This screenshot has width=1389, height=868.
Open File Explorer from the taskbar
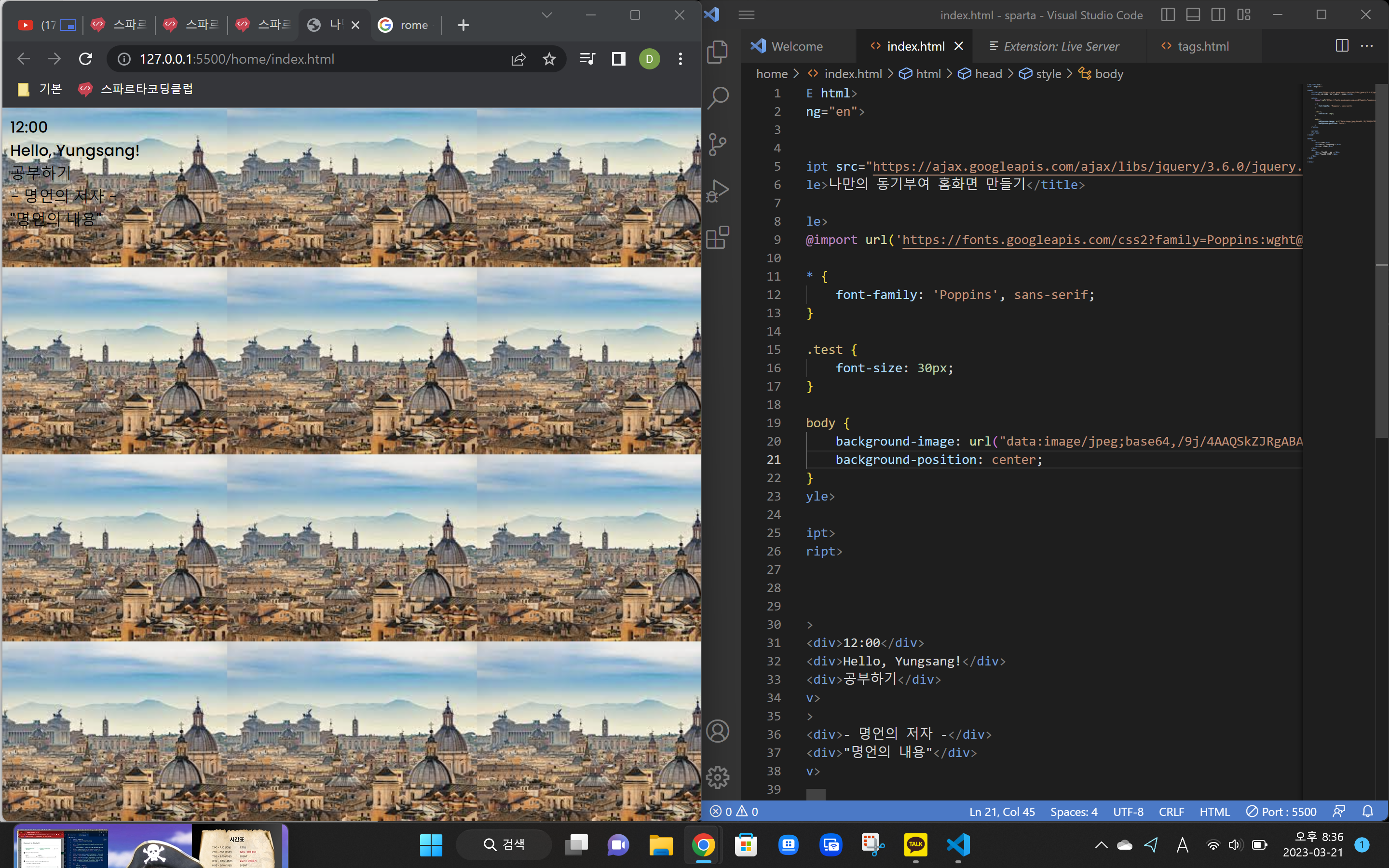pos(661,844)
